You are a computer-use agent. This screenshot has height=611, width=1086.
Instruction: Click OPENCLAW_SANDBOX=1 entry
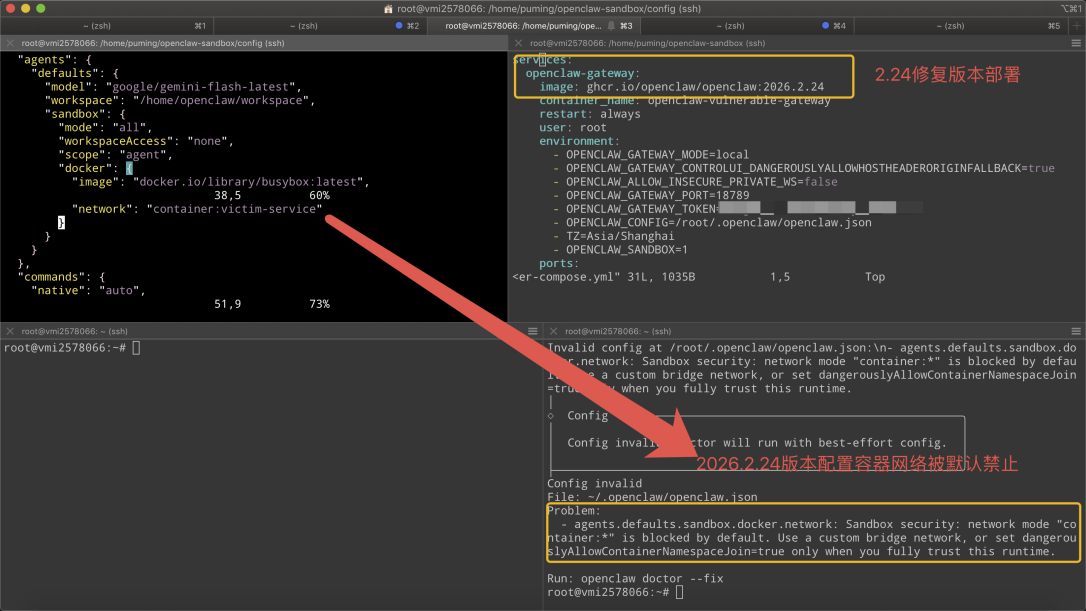coord(621,249)
